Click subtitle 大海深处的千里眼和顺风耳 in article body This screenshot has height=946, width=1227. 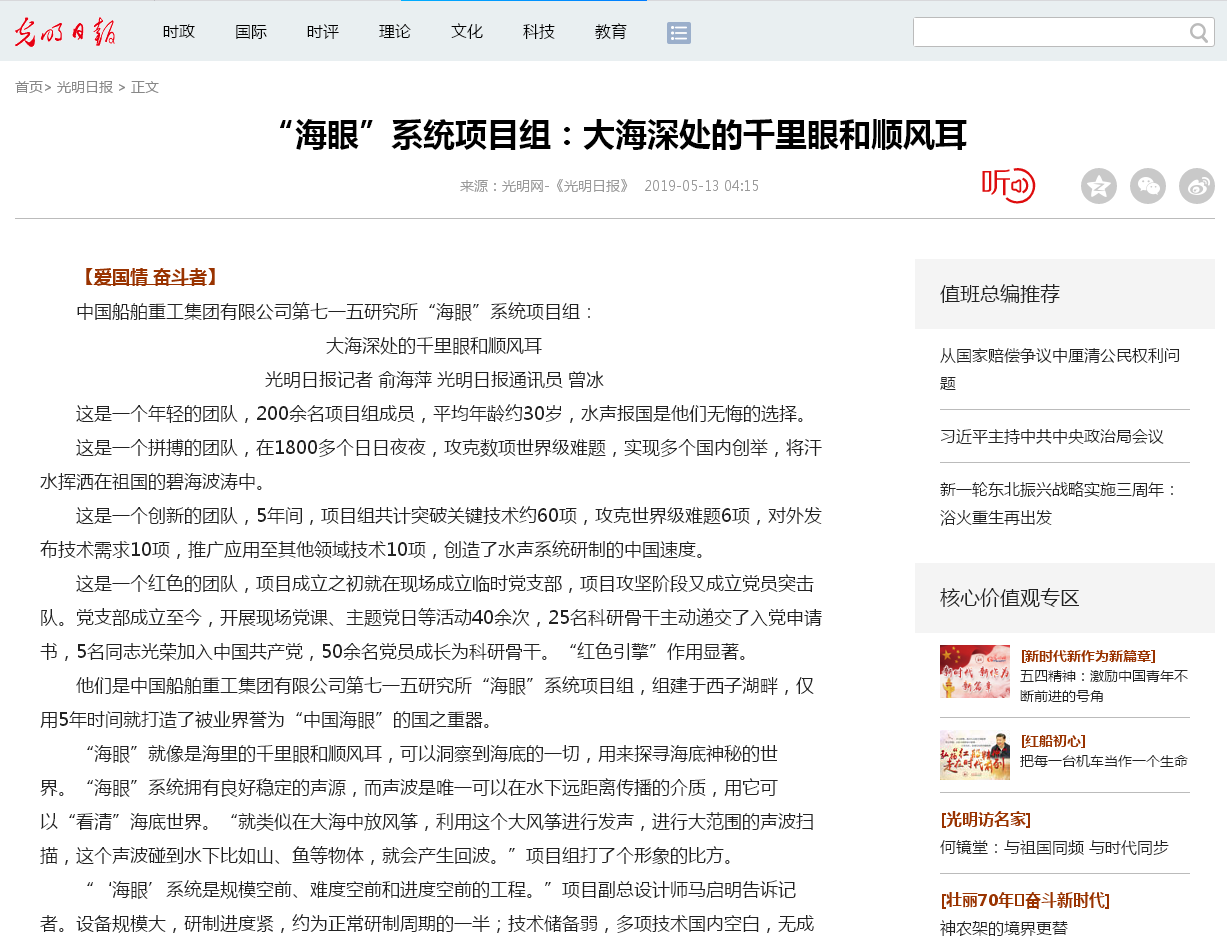(434, 346)
